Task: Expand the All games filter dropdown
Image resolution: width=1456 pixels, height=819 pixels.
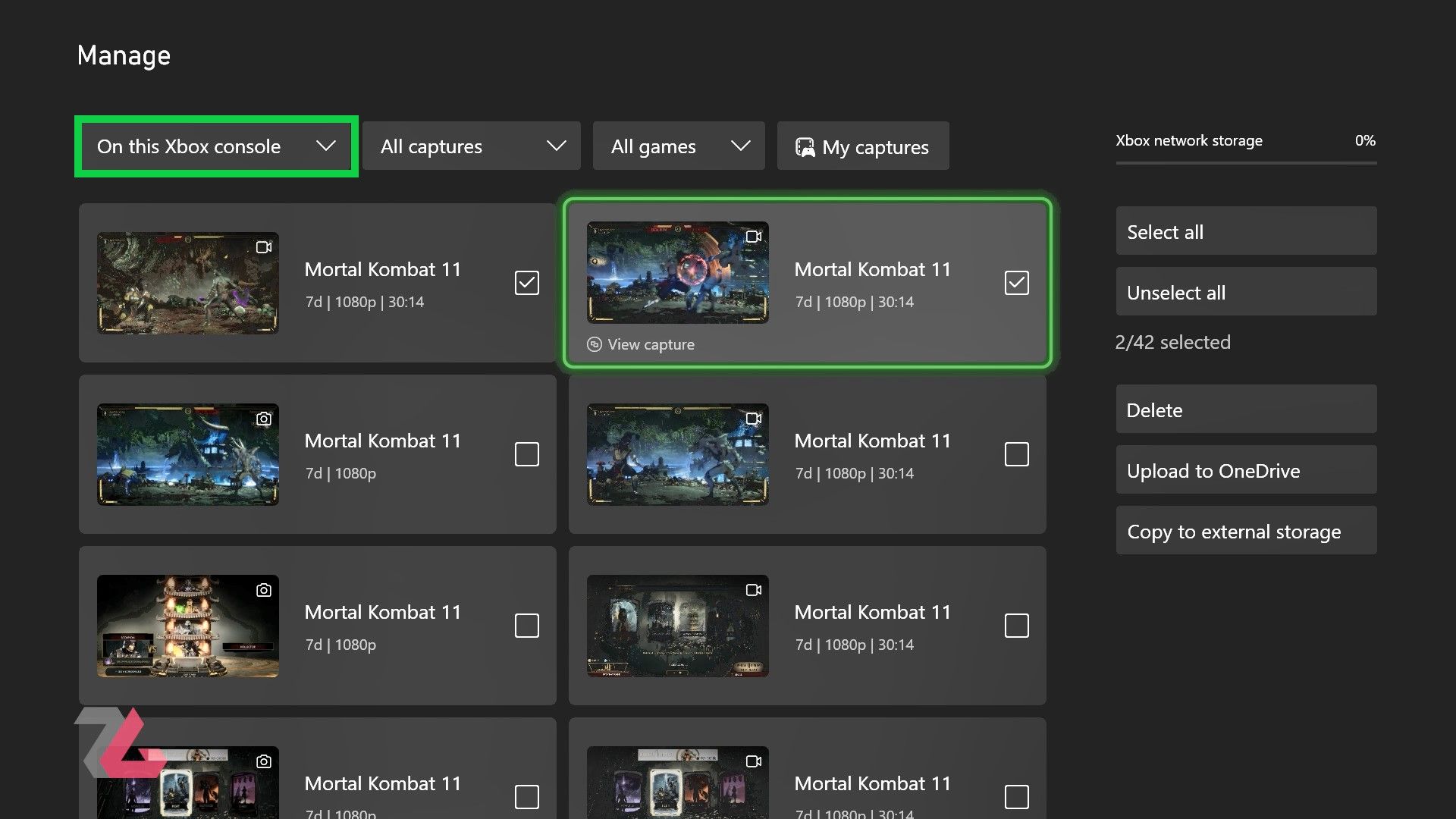Action: click(679, 146)
